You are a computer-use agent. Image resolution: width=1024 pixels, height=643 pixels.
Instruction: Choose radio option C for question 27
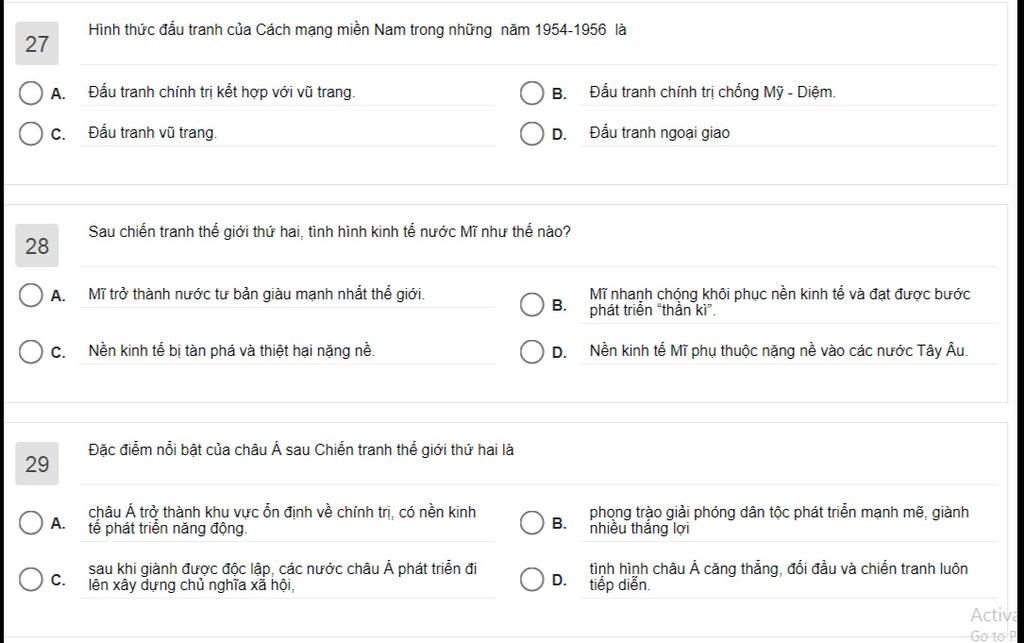pos(31,133)
